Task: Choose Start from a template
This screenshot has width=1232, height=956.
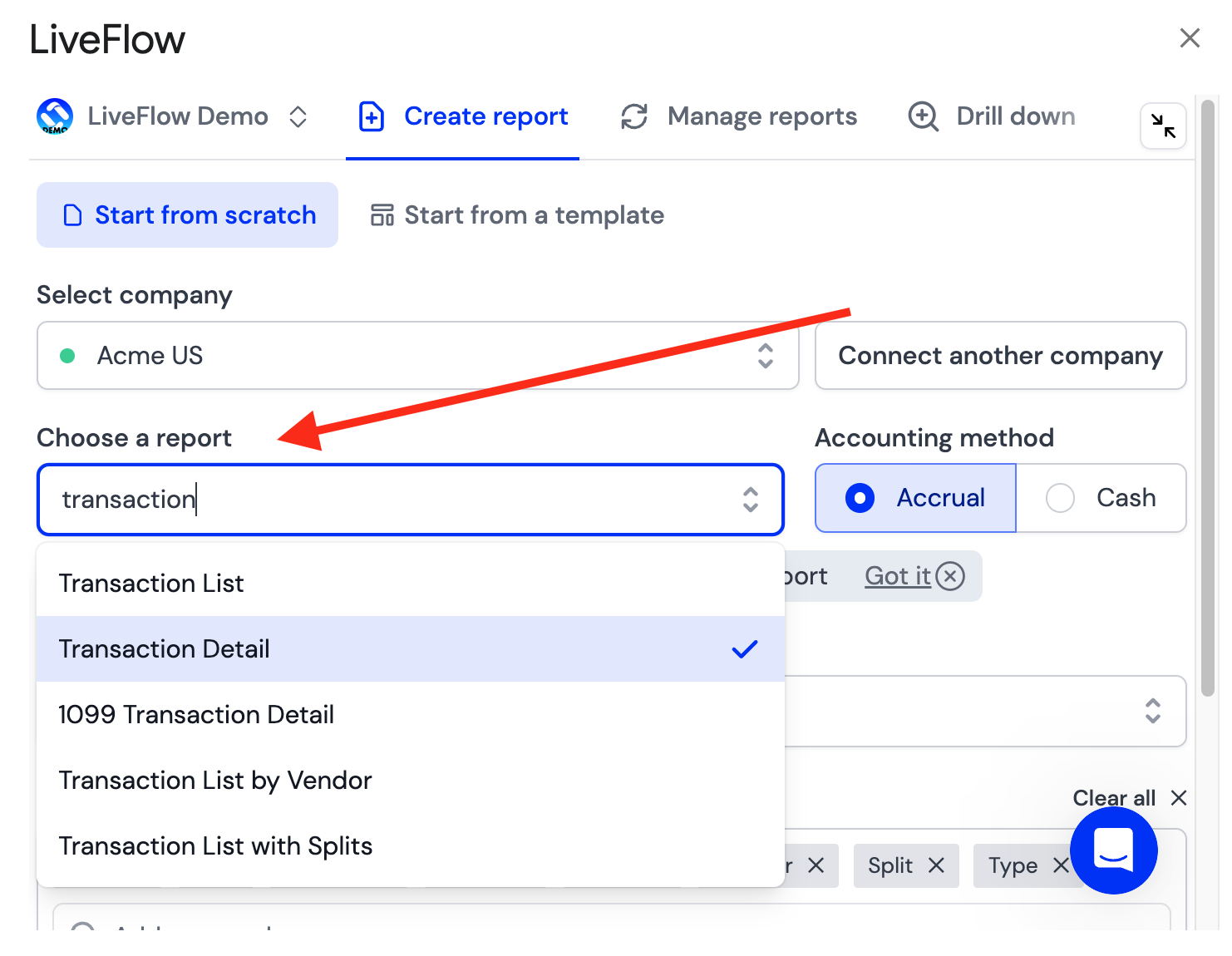Action: click(517, 215)
